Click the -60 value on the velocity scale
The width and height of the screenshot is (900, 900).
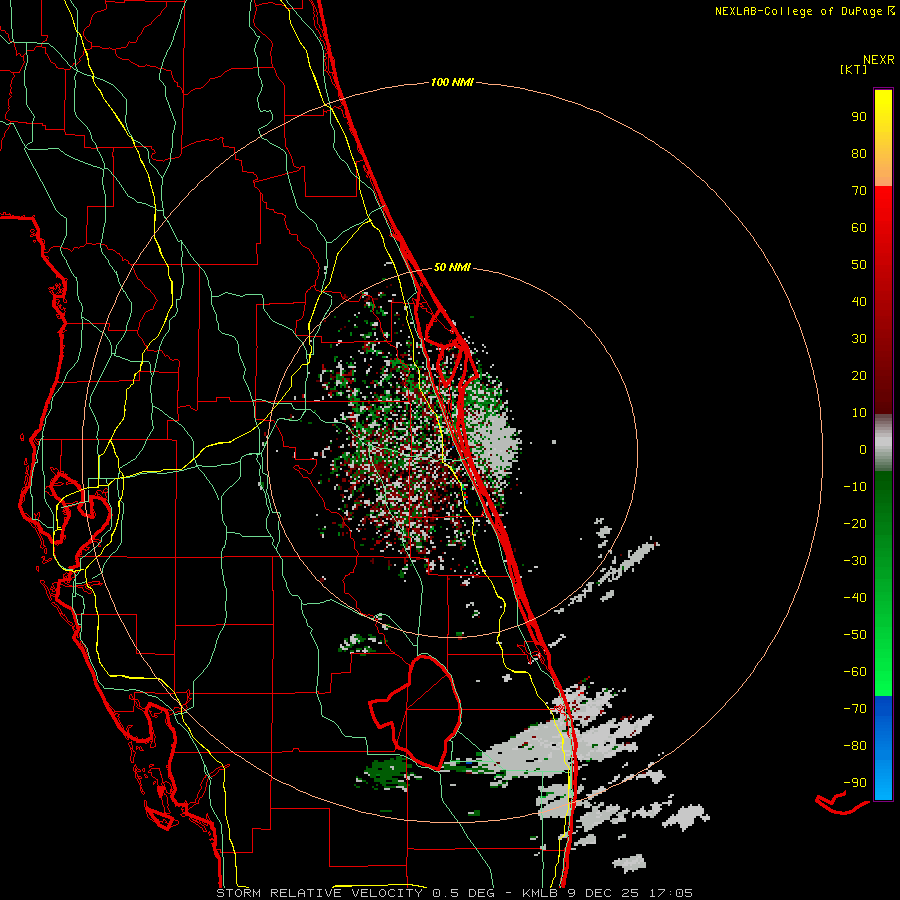[855, 672]
